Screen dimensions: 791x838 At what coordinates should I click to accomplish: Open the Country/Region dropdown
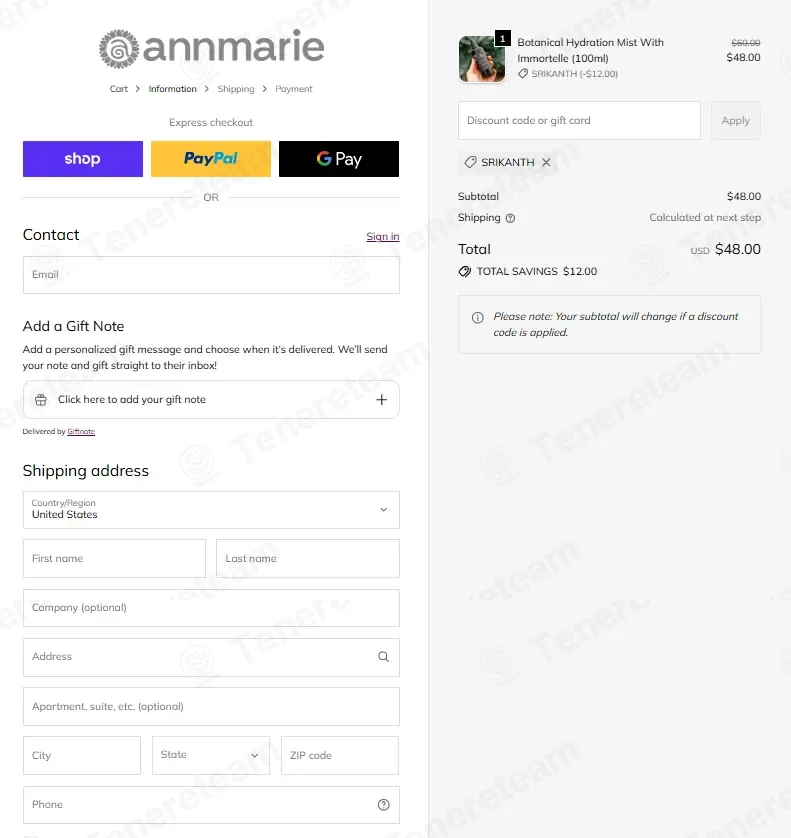point(211,510)
